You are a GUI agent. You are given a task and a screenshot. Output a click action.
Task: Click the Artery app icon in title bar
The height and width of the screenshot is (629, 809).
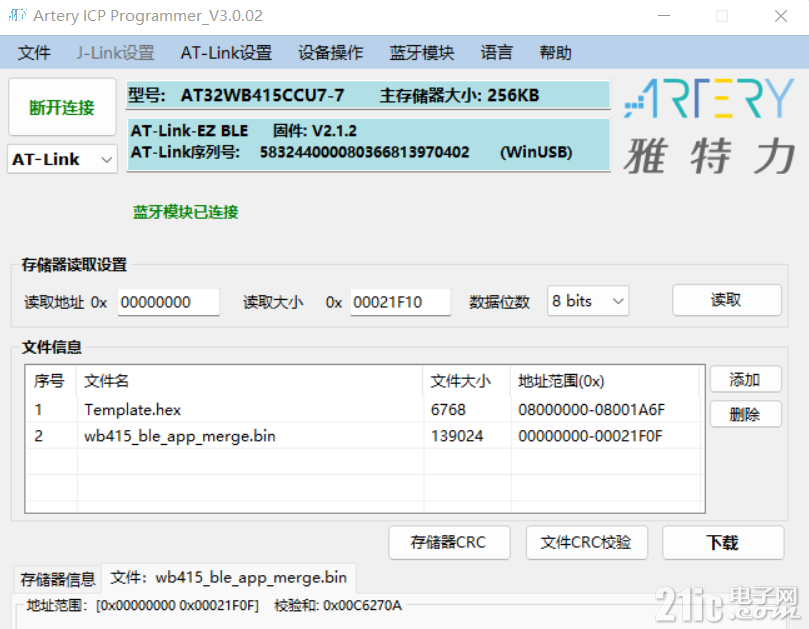[x=17, y=15]
